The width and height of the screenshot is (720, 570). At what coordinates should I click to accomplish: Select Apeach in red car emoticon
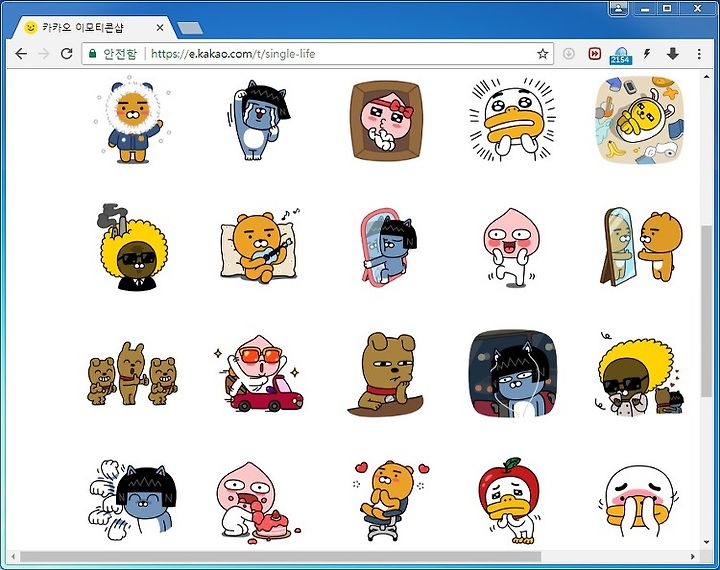click(258, 374)
